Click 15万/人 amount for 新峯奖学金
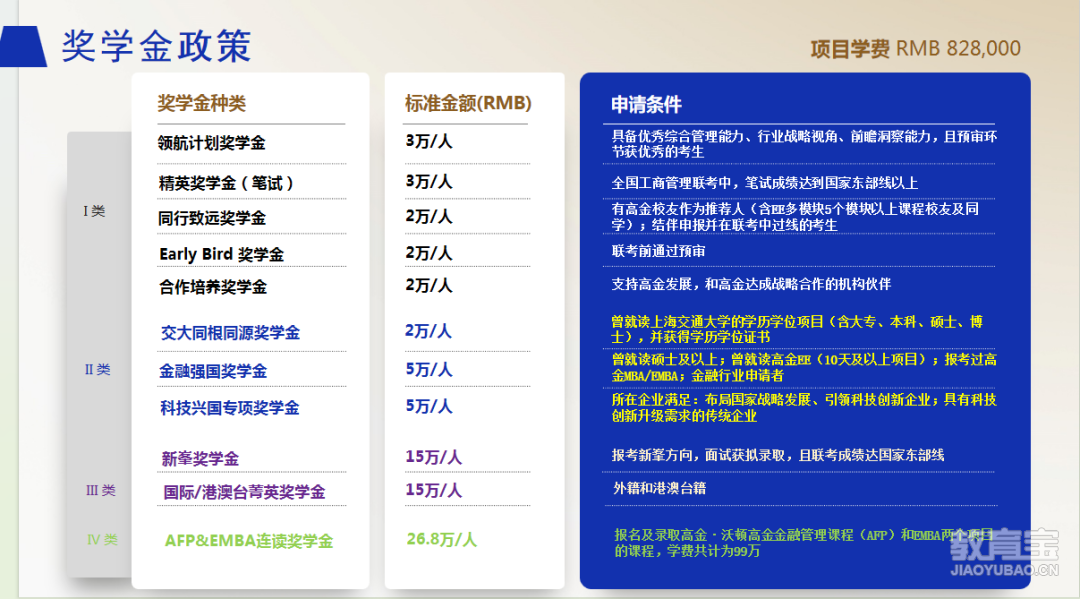 (433, 457)
